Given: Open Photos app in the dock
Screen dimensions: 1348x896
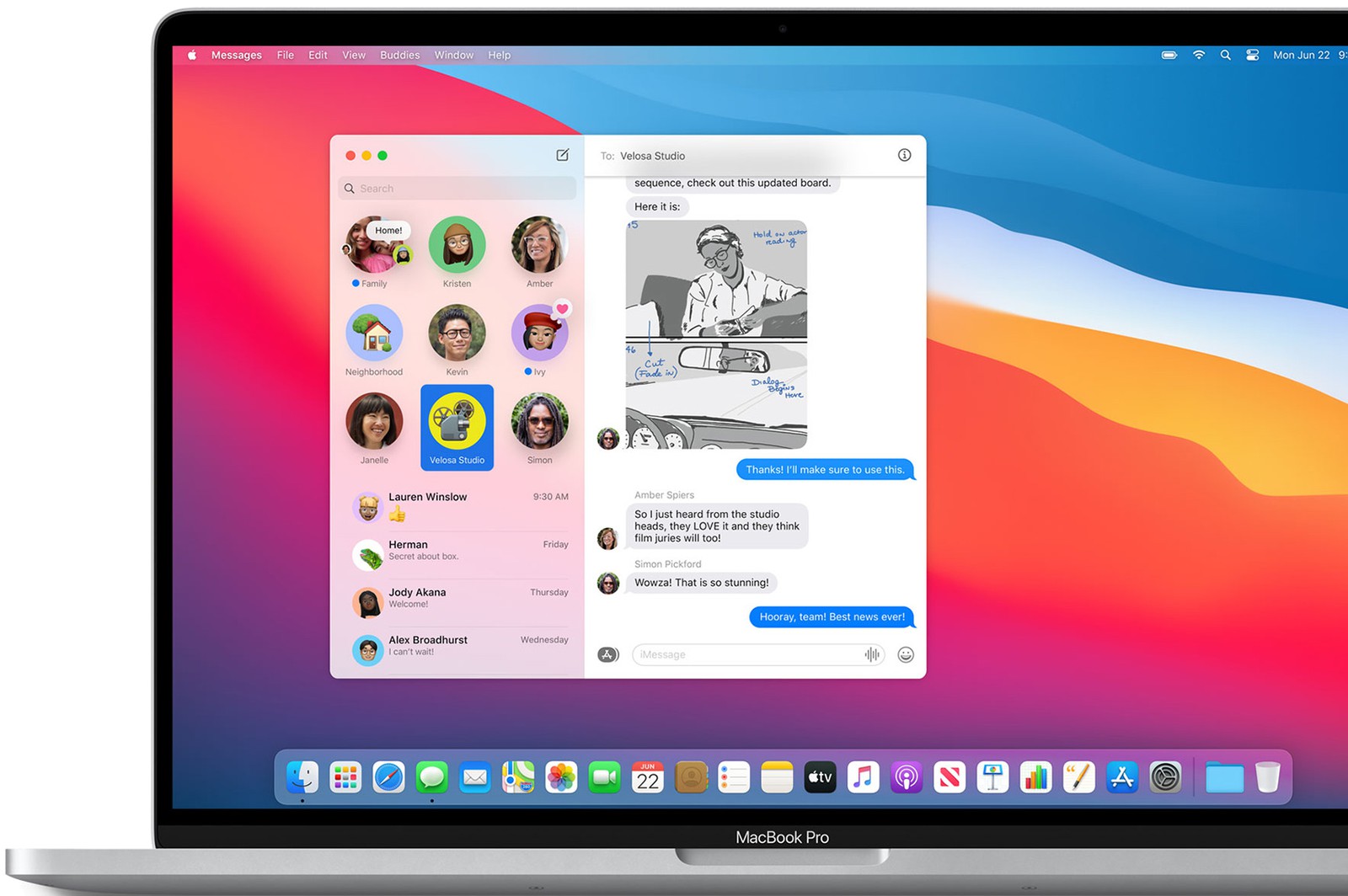Looking at the screenshot, I should 561,777.
